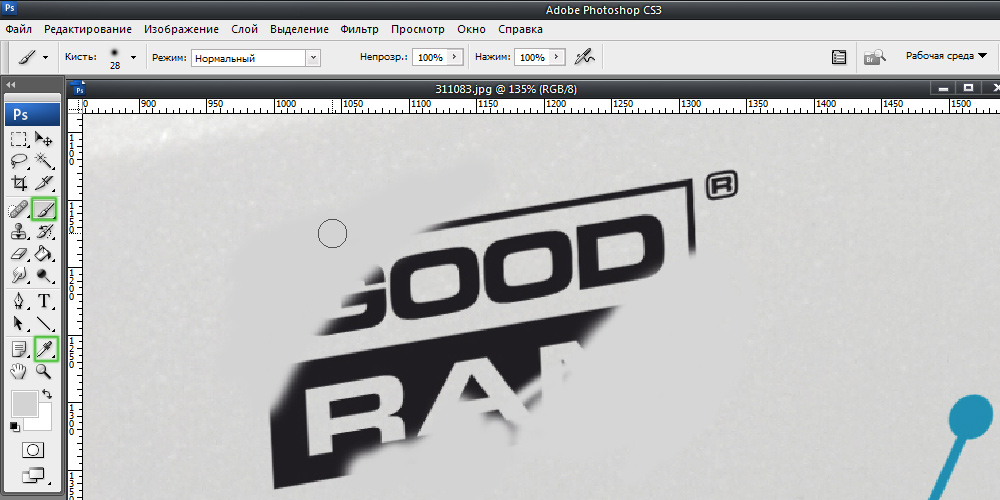Click the foreground color swatch
The height and width of the screenshot is (500, 1000).
click(x=23, y=404)
